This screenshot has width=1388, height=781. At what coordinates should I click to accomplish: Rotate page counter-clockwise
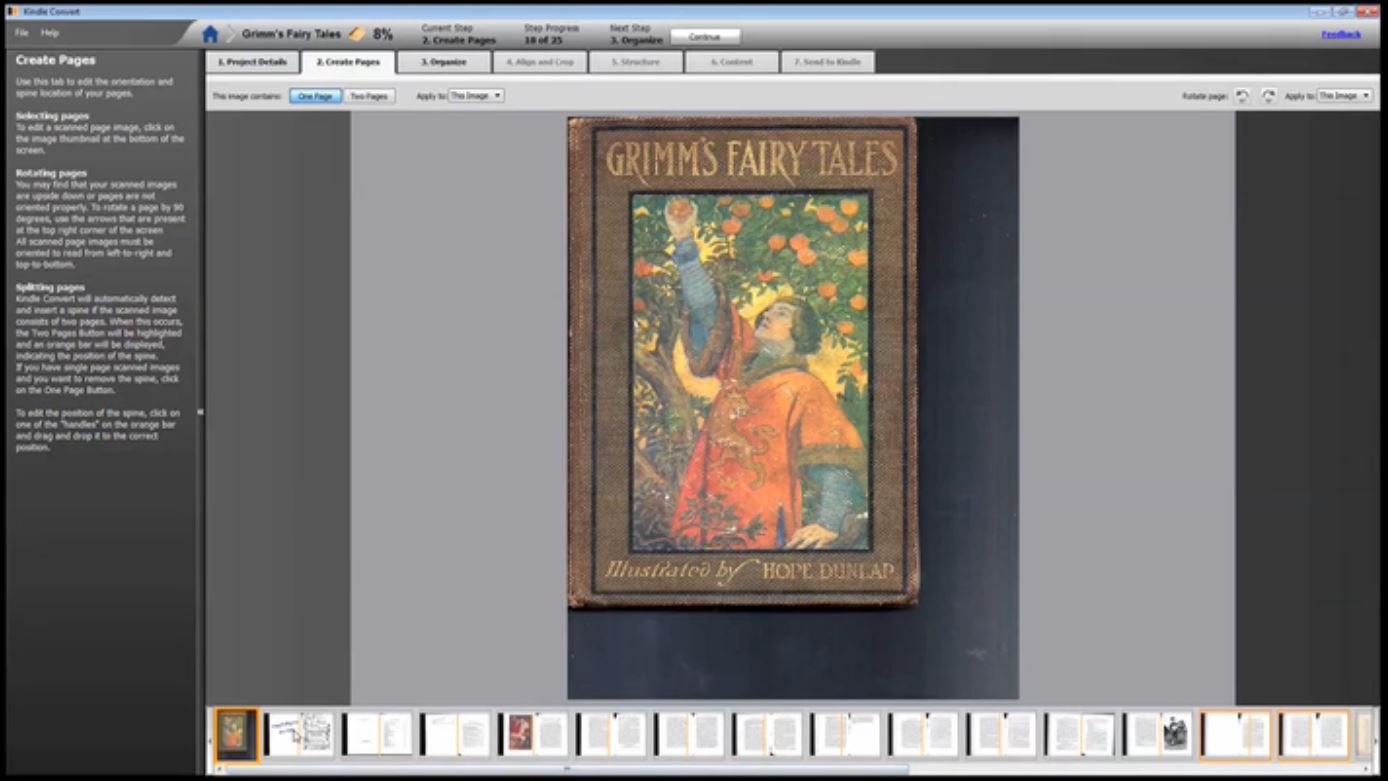click(1242, 96)
